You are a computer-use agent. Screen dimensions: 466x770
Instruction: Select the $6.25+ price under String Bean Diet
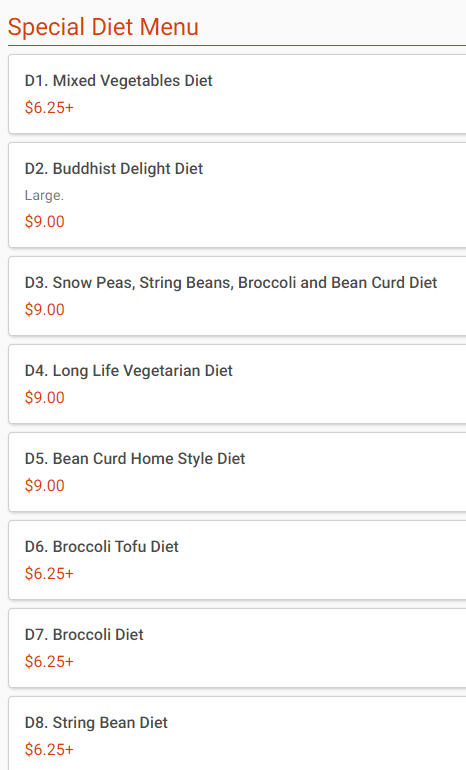click(49, 749)
